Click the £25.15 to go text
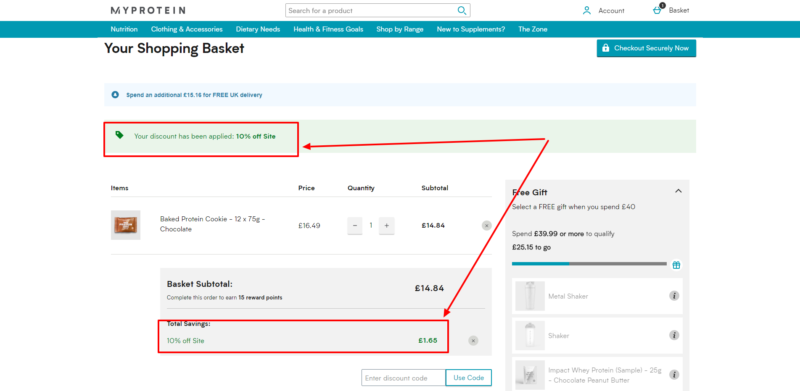This screenshot has height=391, width=800. tap(531, 247)
